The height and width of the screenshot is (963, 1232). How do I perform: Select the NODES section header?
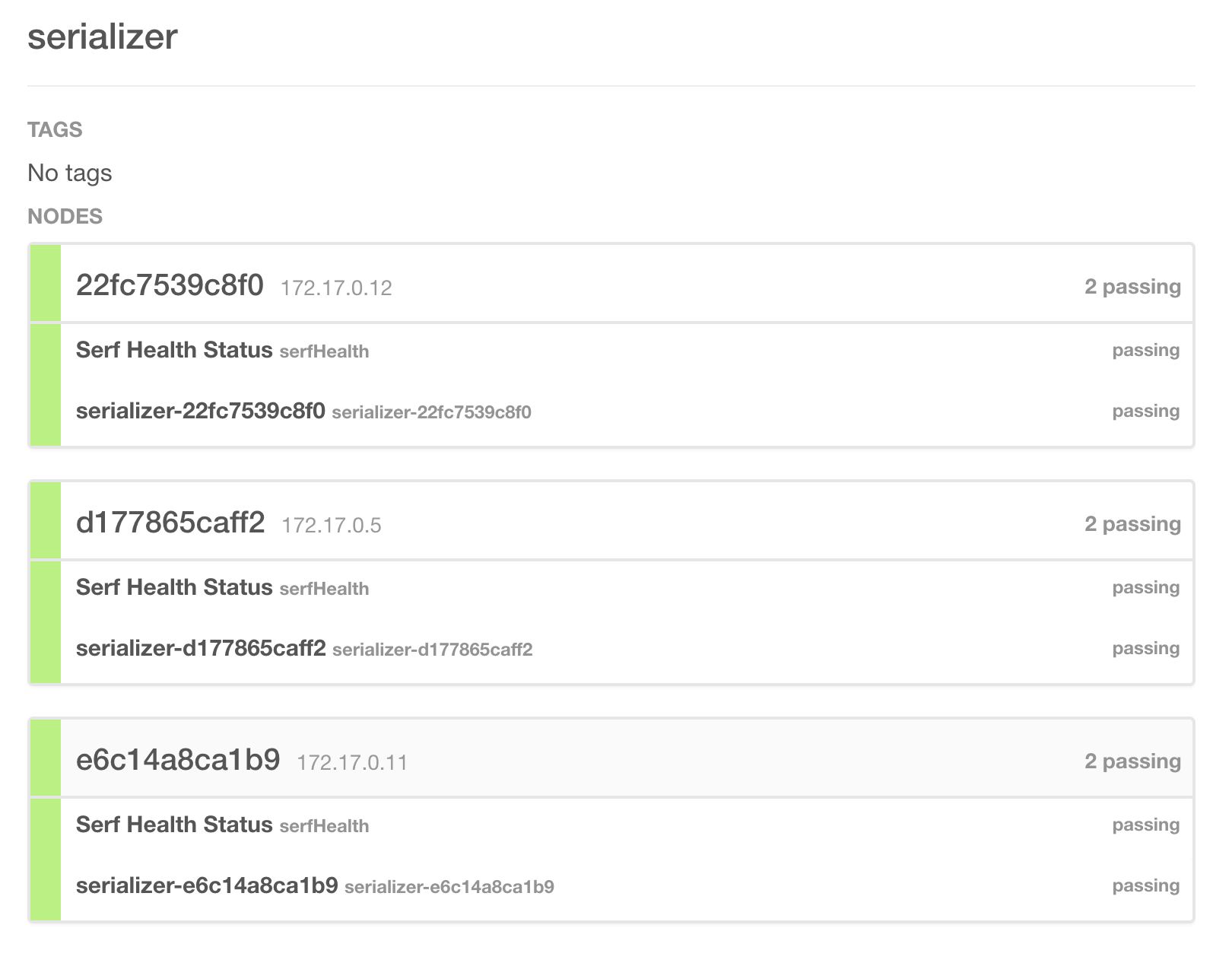[65, 216]
